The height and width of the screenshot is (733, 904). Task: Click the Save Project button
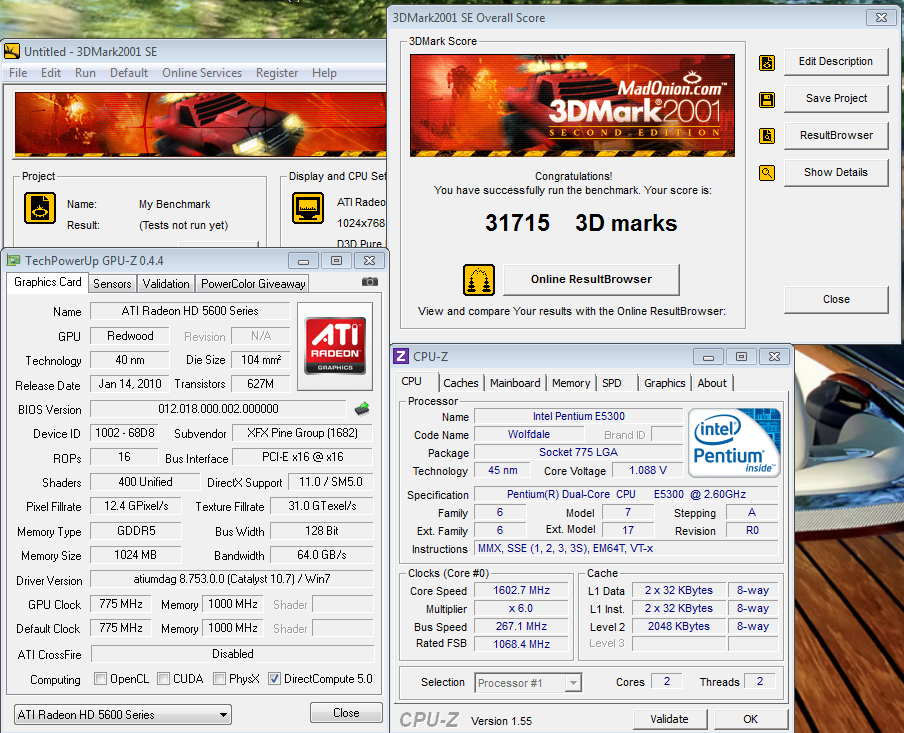pos(835,98)
